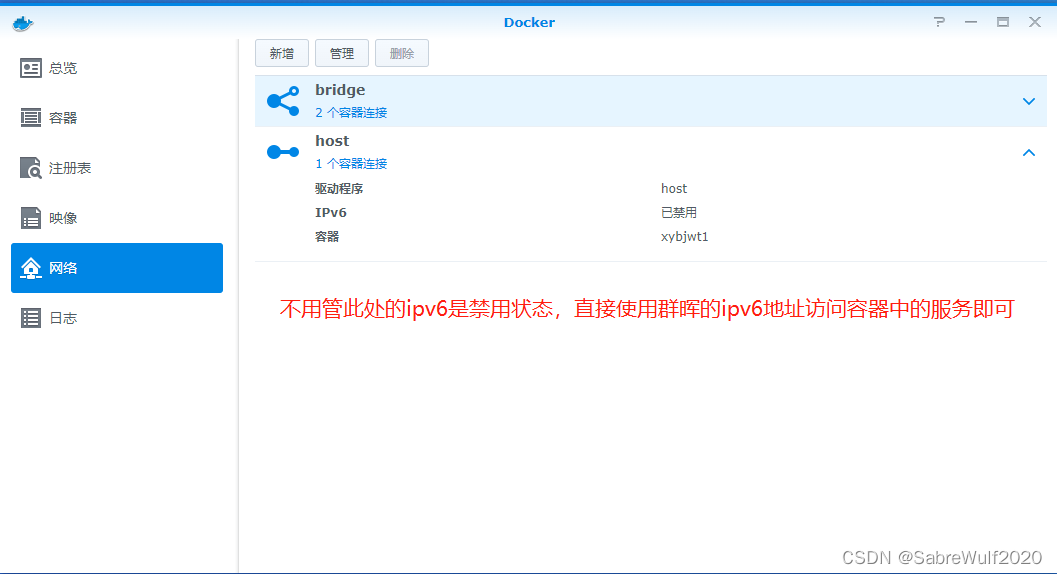Open the 日志 log icon

[x=30, y=318]
